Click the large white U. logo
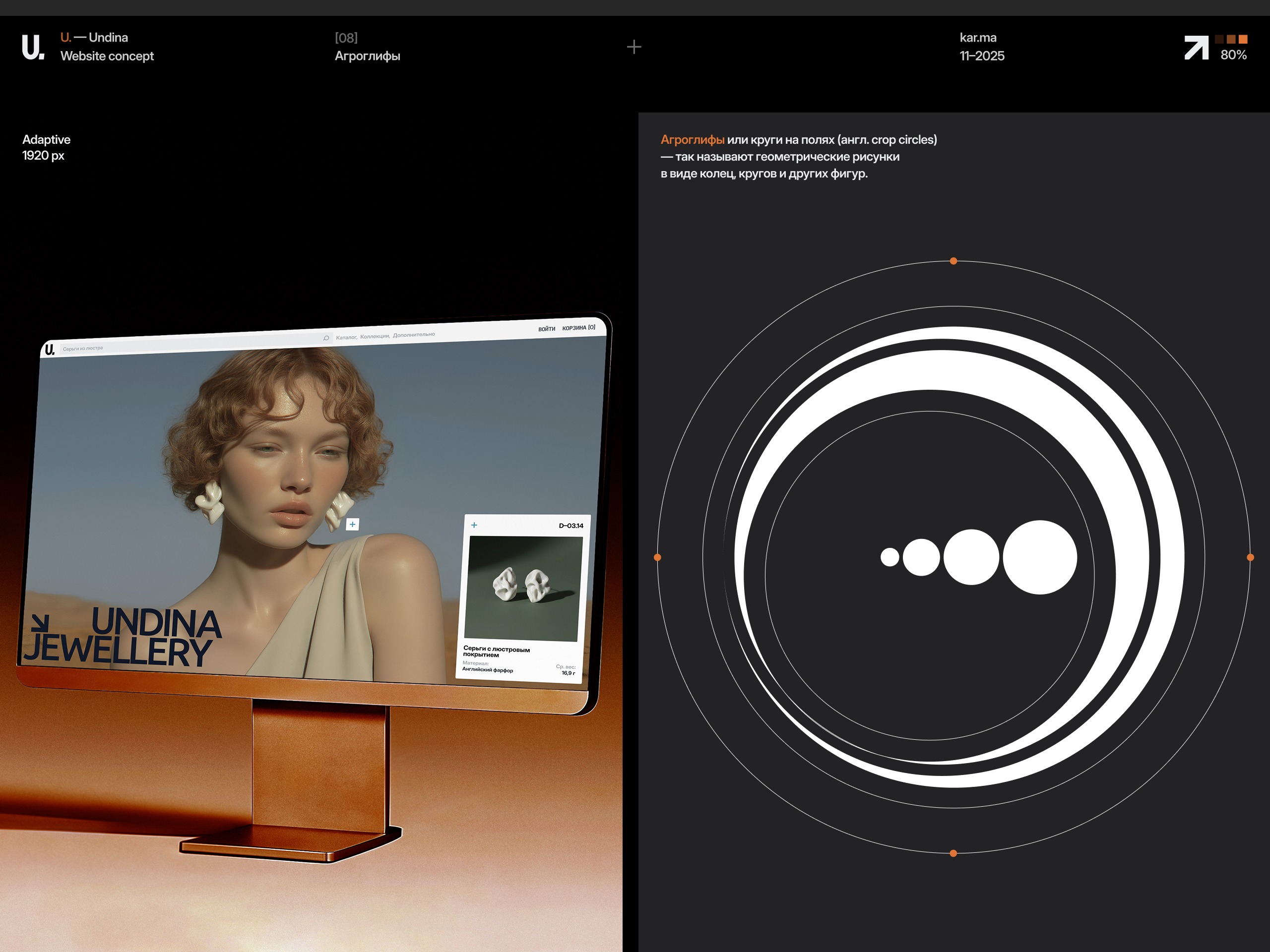Image resolution: width=1270 pixels, height=952 pixels. 33,47
